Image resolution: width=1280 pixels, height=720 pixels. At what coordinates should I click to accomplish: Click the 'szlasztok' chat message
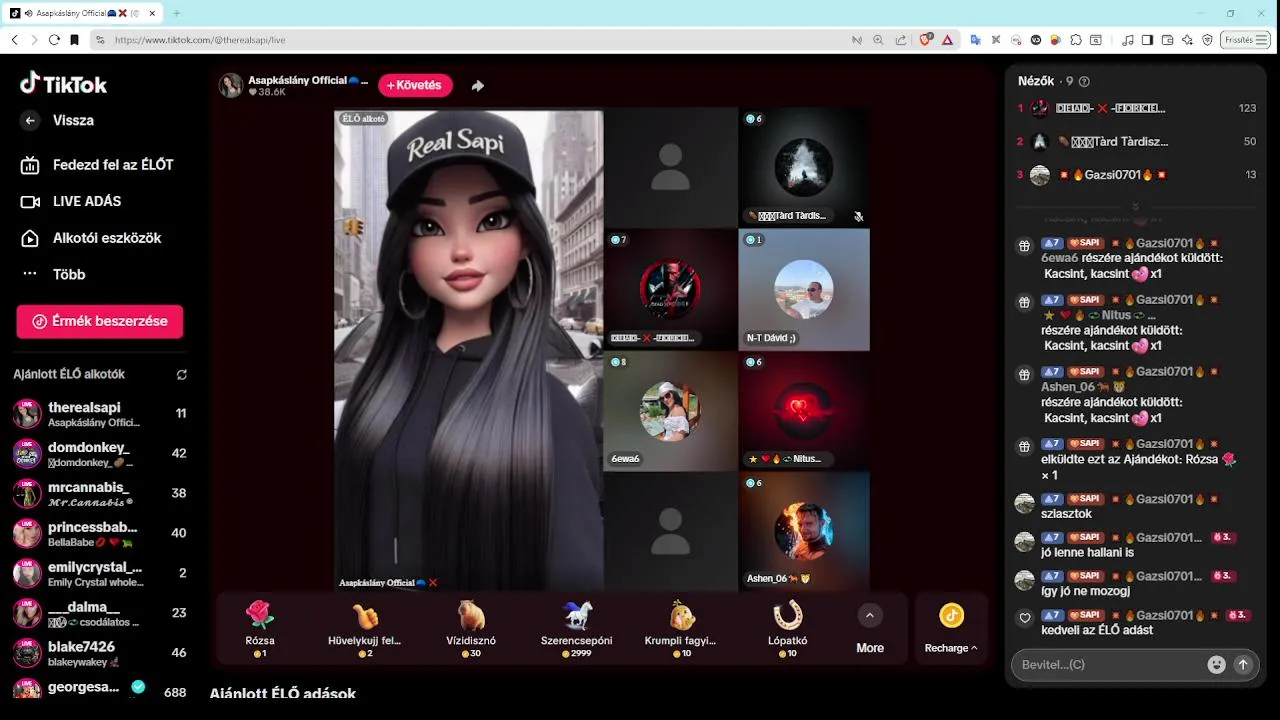(x=1068, y=514)
